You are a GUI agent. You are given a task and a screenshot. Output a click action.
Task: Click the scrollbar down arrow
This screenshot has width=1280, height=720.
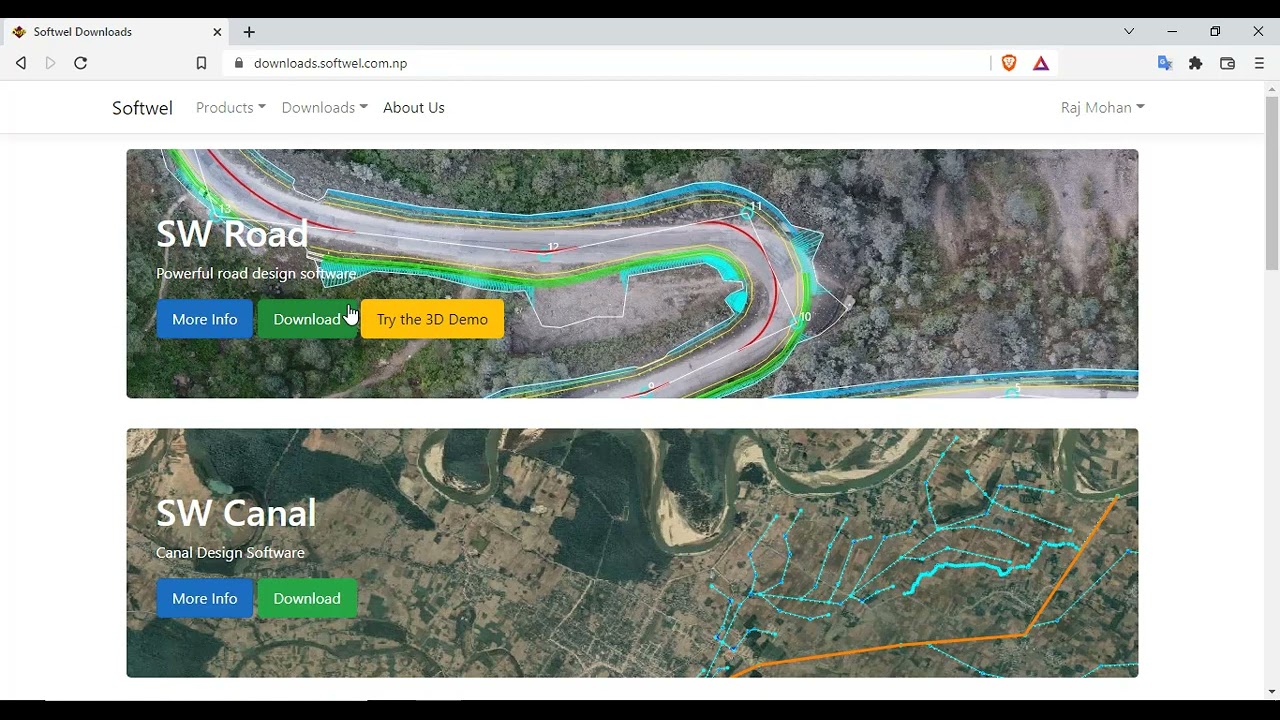pos(1272,692)
